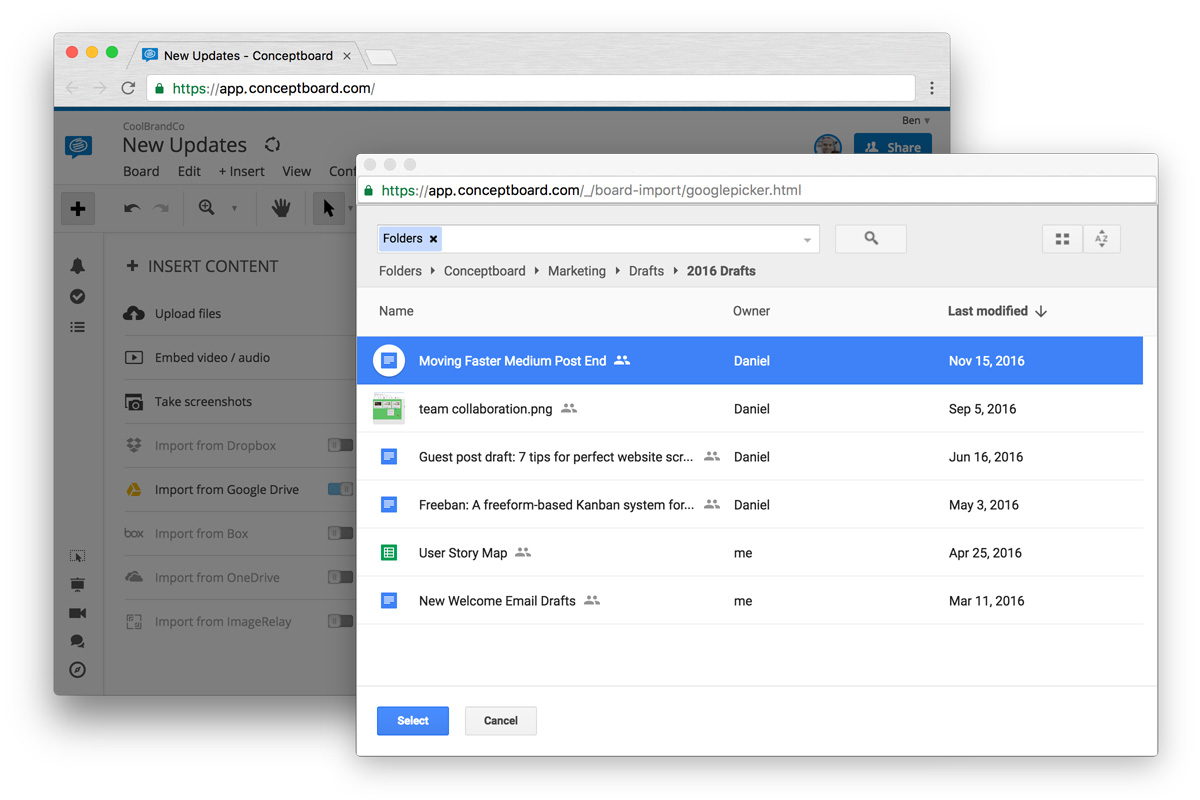Start video call with camera icon
The height and width of the screenshot is (800, 1200).
click(x=77, y=613)
